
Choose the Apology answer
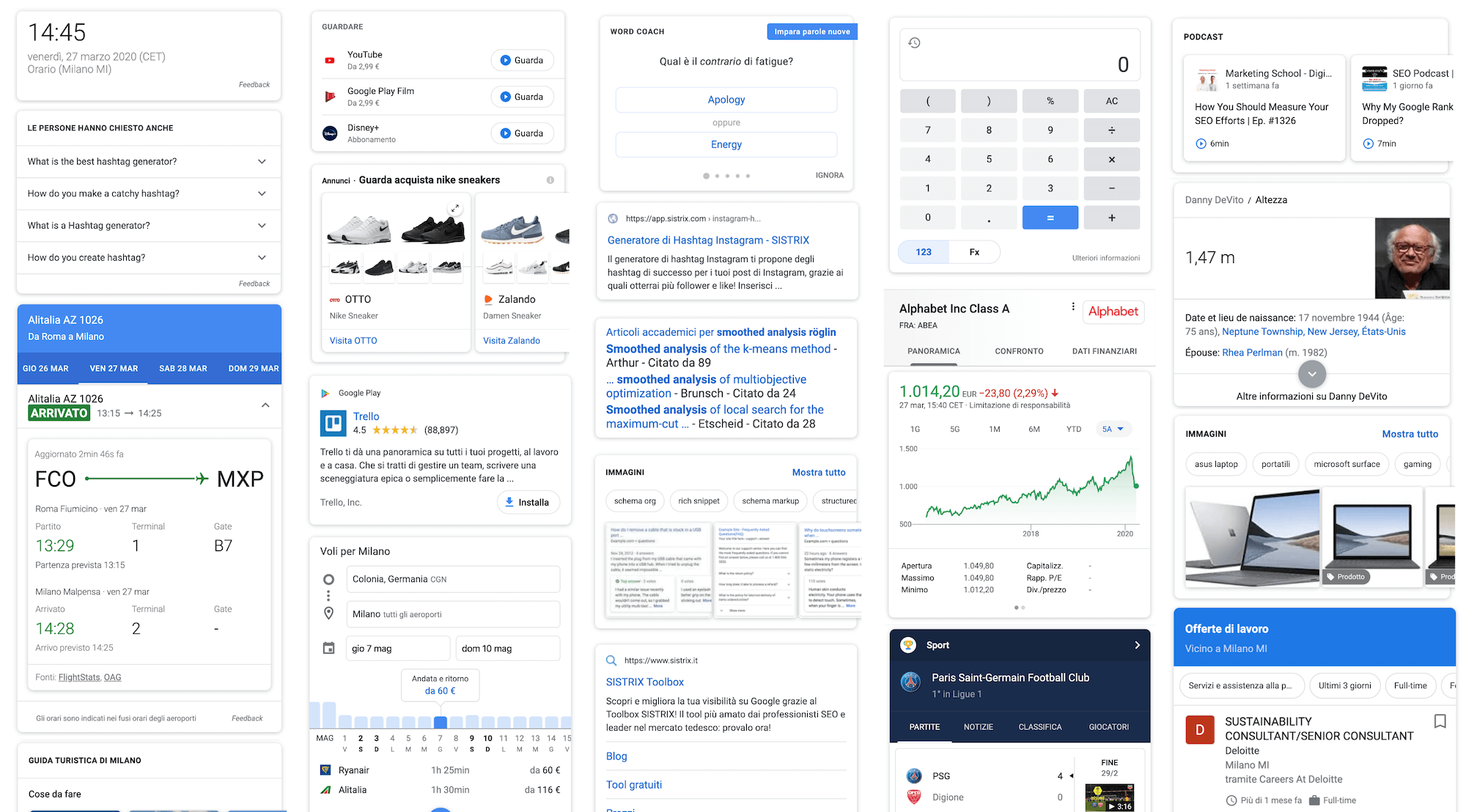[x=726, y=100]
